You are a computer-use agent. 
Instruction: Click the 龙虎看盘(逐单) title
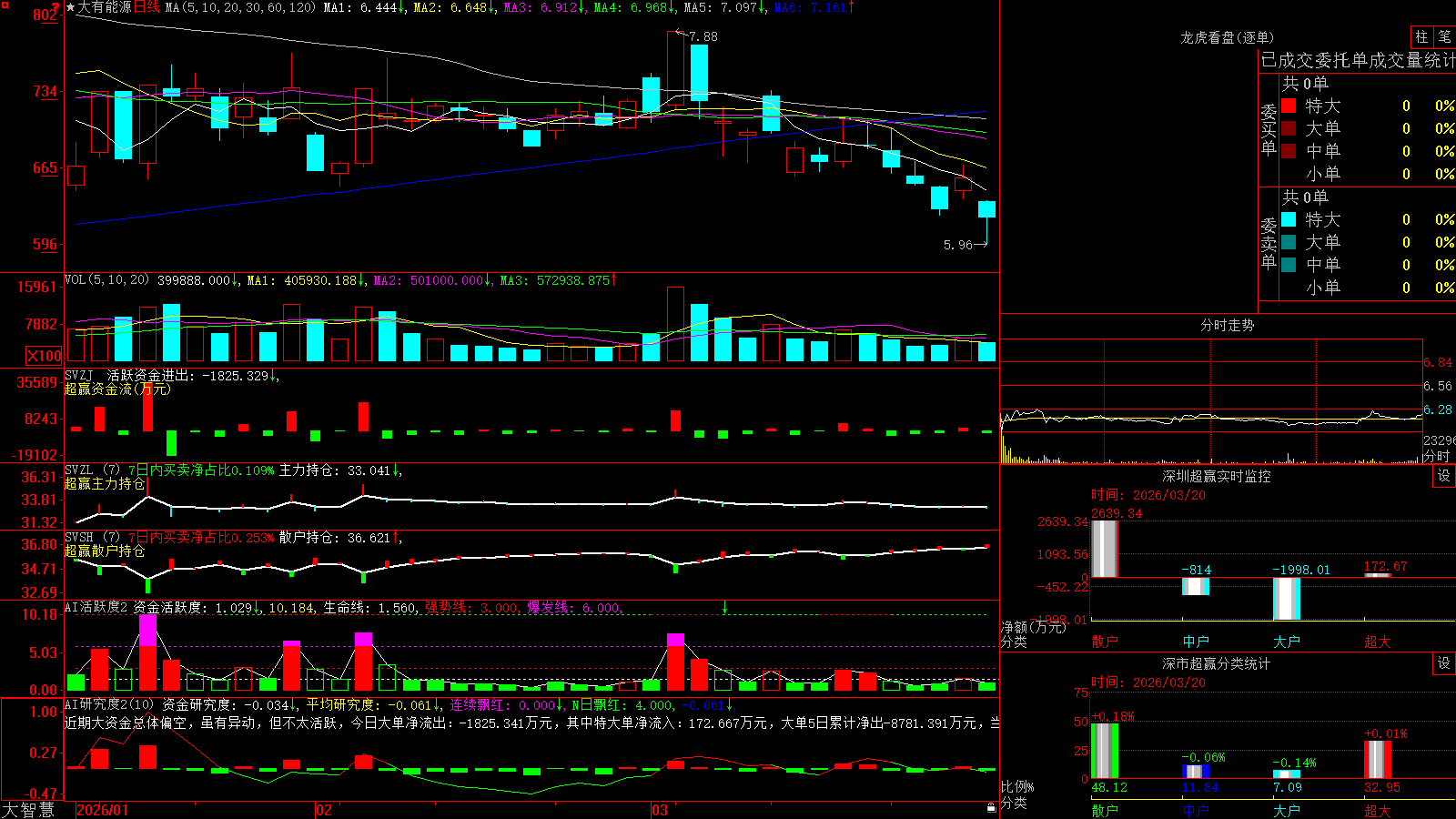(1227, 37)
